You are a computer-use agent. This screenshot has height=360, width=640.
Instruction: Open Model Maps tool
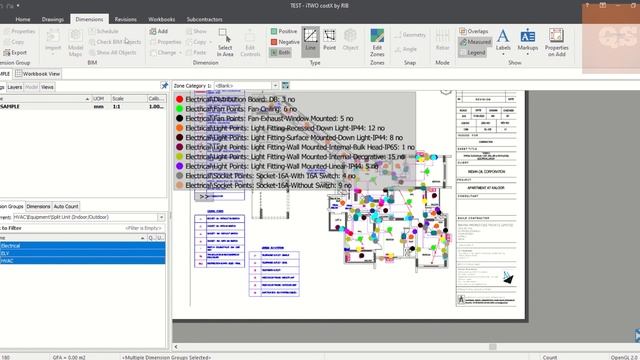(76, 42)
